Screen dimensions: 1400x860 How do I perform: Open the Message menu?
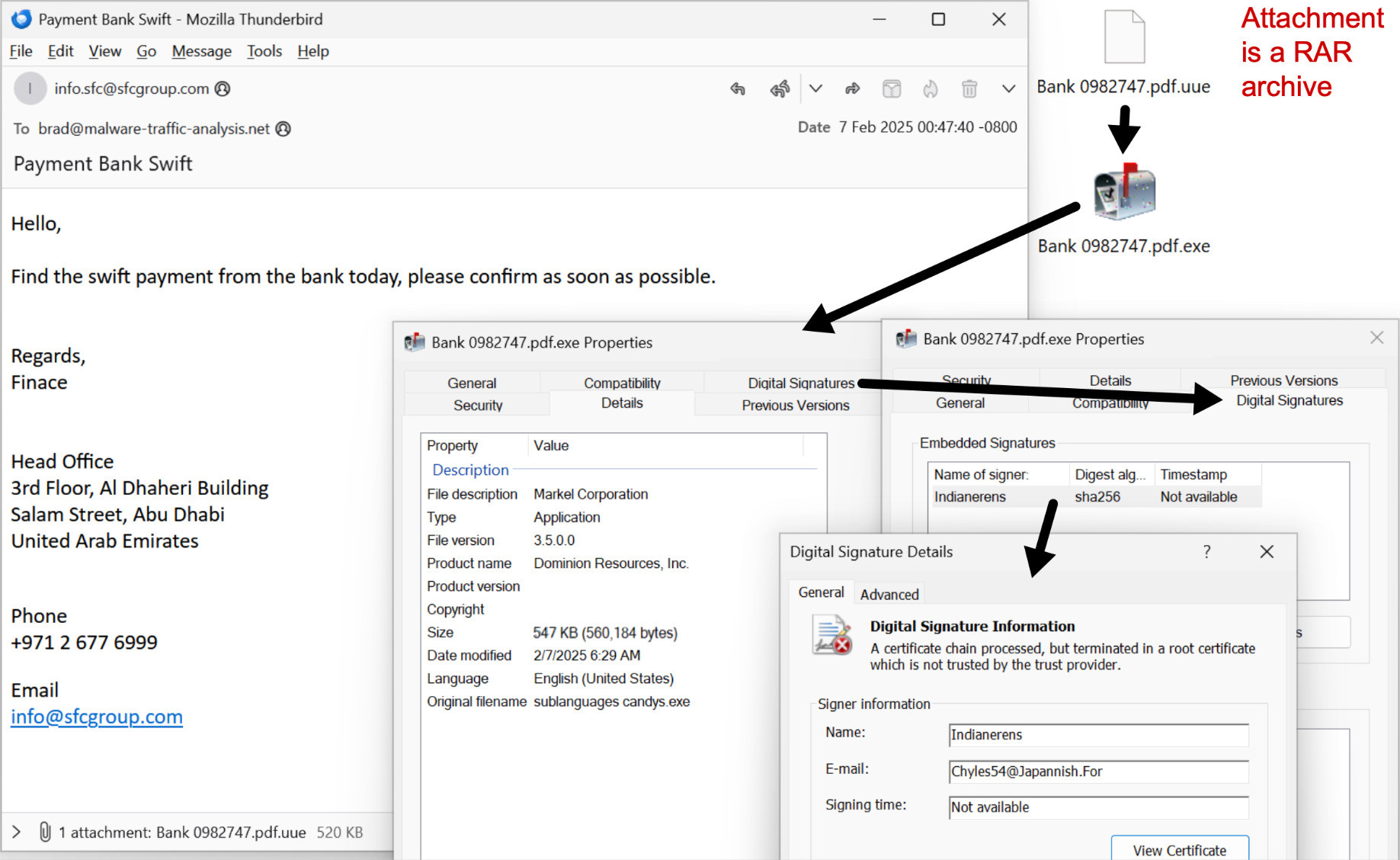pos(201,51)
